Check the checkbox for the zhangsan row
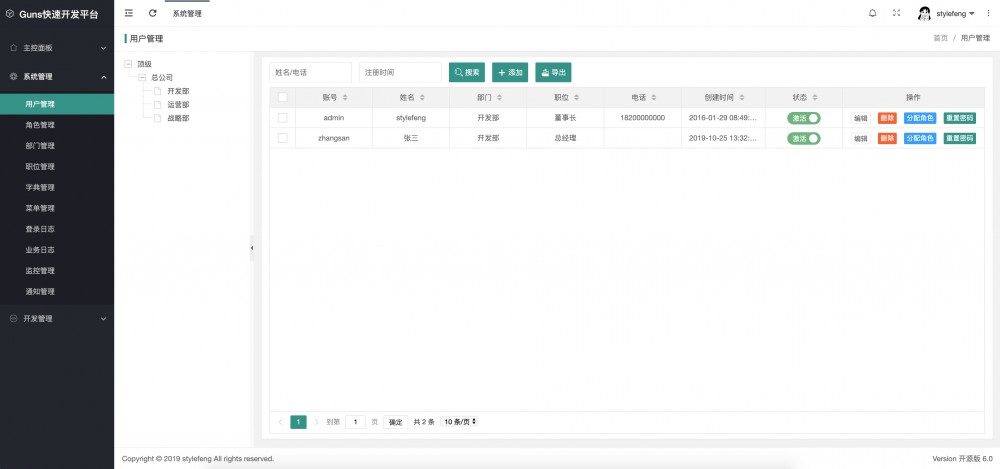This screenshot has height=469, width=1000. click(283, 138)
